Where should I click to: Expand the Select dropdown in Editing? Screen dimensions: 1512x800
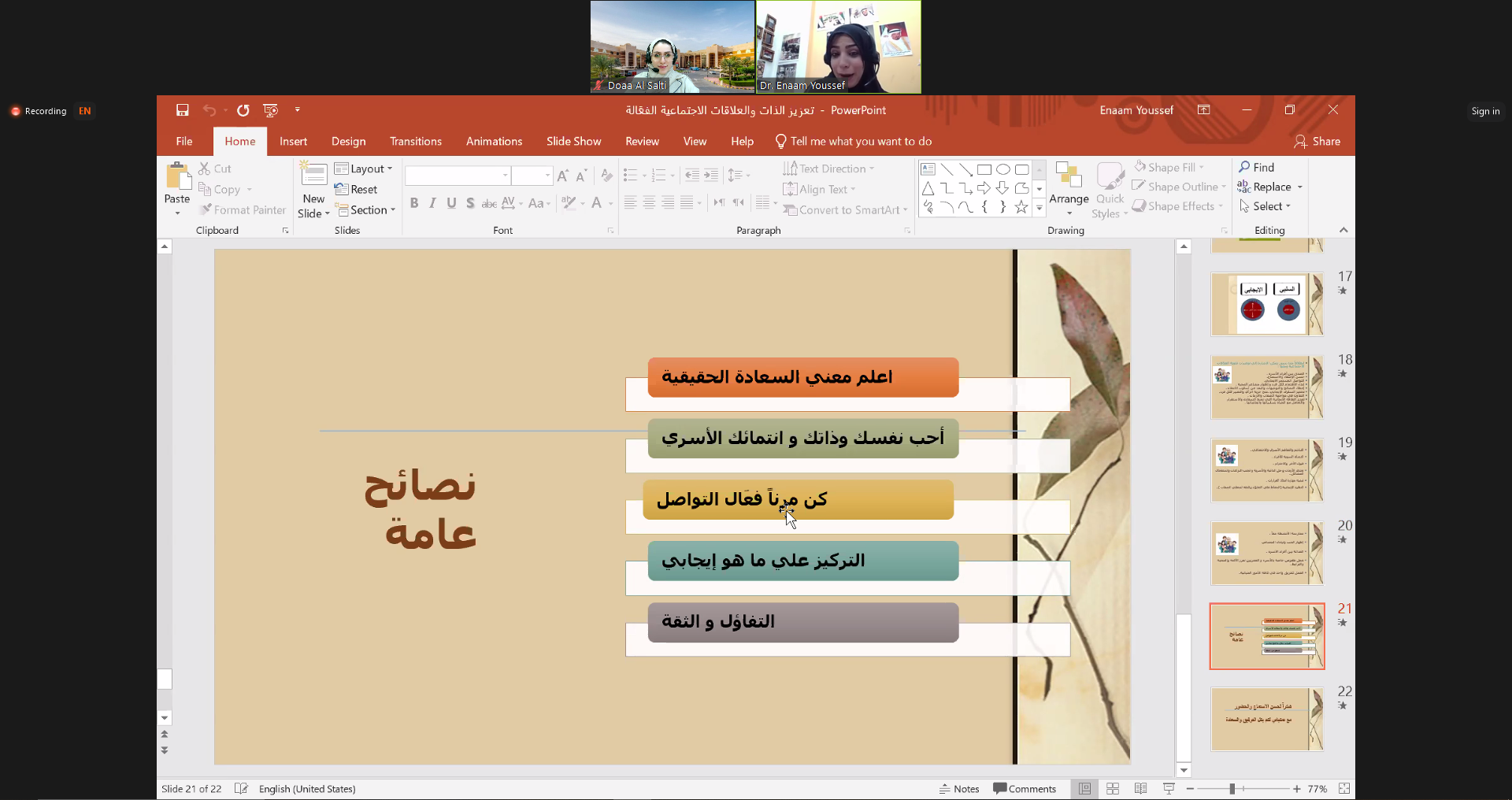[x=1266, y=206]
